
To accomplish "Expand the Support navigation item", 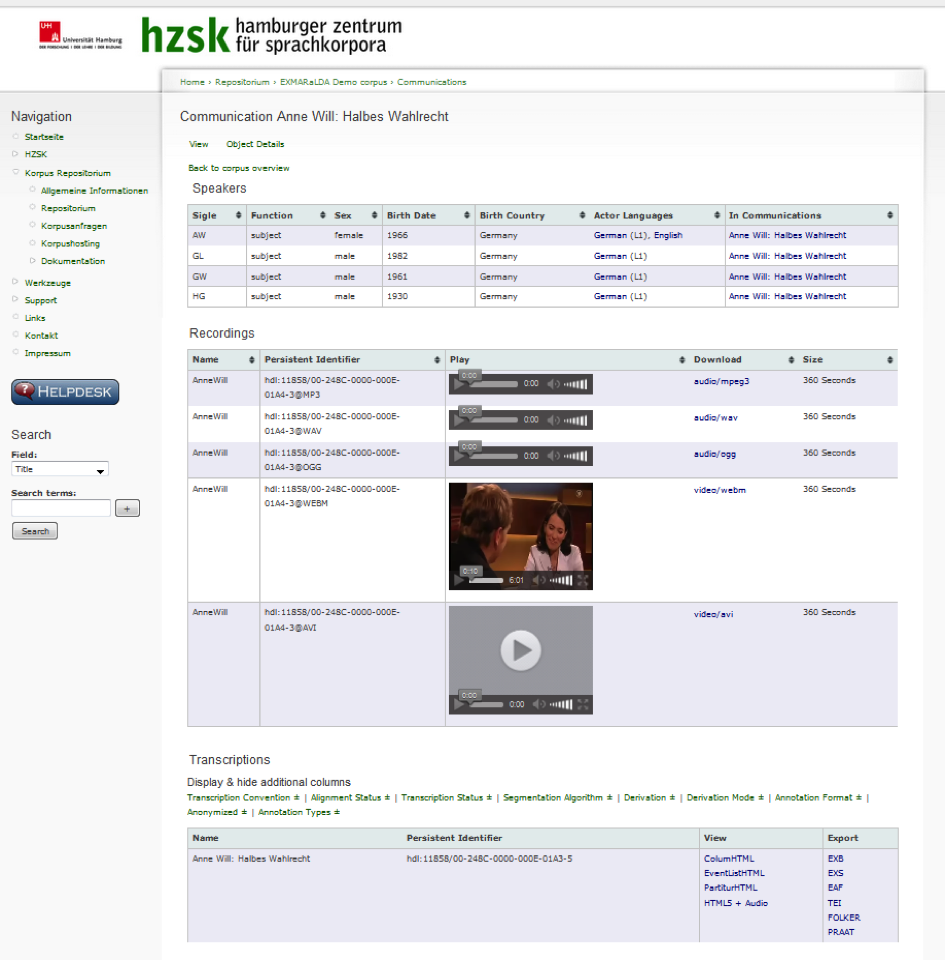I will pos(15,299).
